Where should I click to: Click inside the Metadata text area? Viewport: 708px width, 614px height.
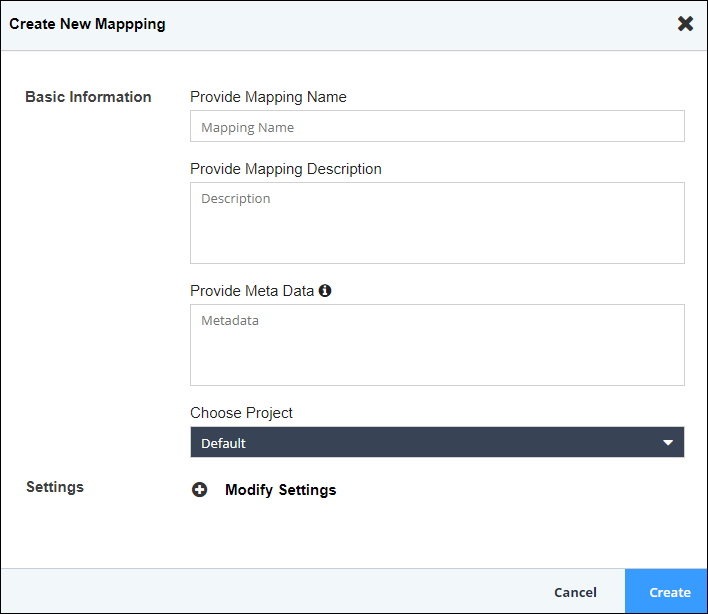[x=437, y=345]
